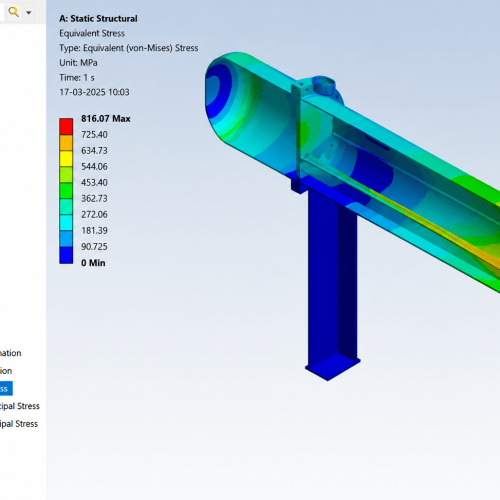Click the "Type: Equivalent (von-Mises) Stress" line

pyautogui.click(x=129, y=48)
